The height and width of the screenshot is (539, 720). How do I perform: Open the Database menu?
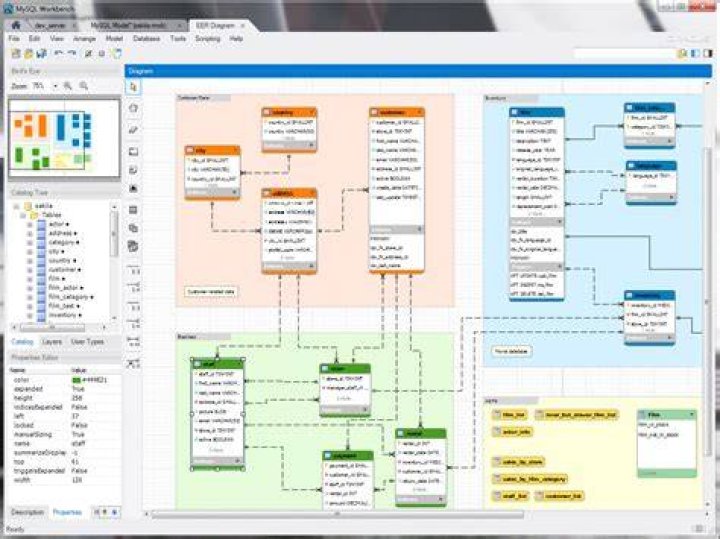coord(146,39)
